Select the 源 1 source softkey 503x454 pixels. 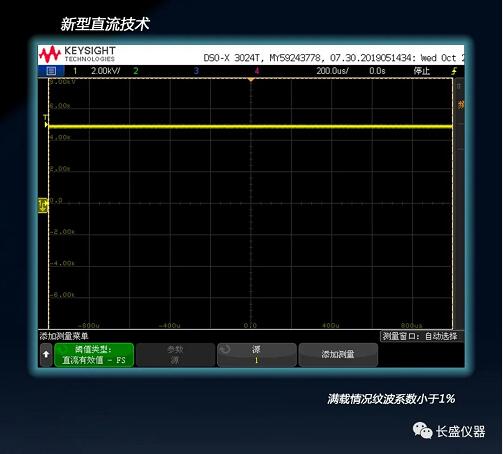[256, 355]
